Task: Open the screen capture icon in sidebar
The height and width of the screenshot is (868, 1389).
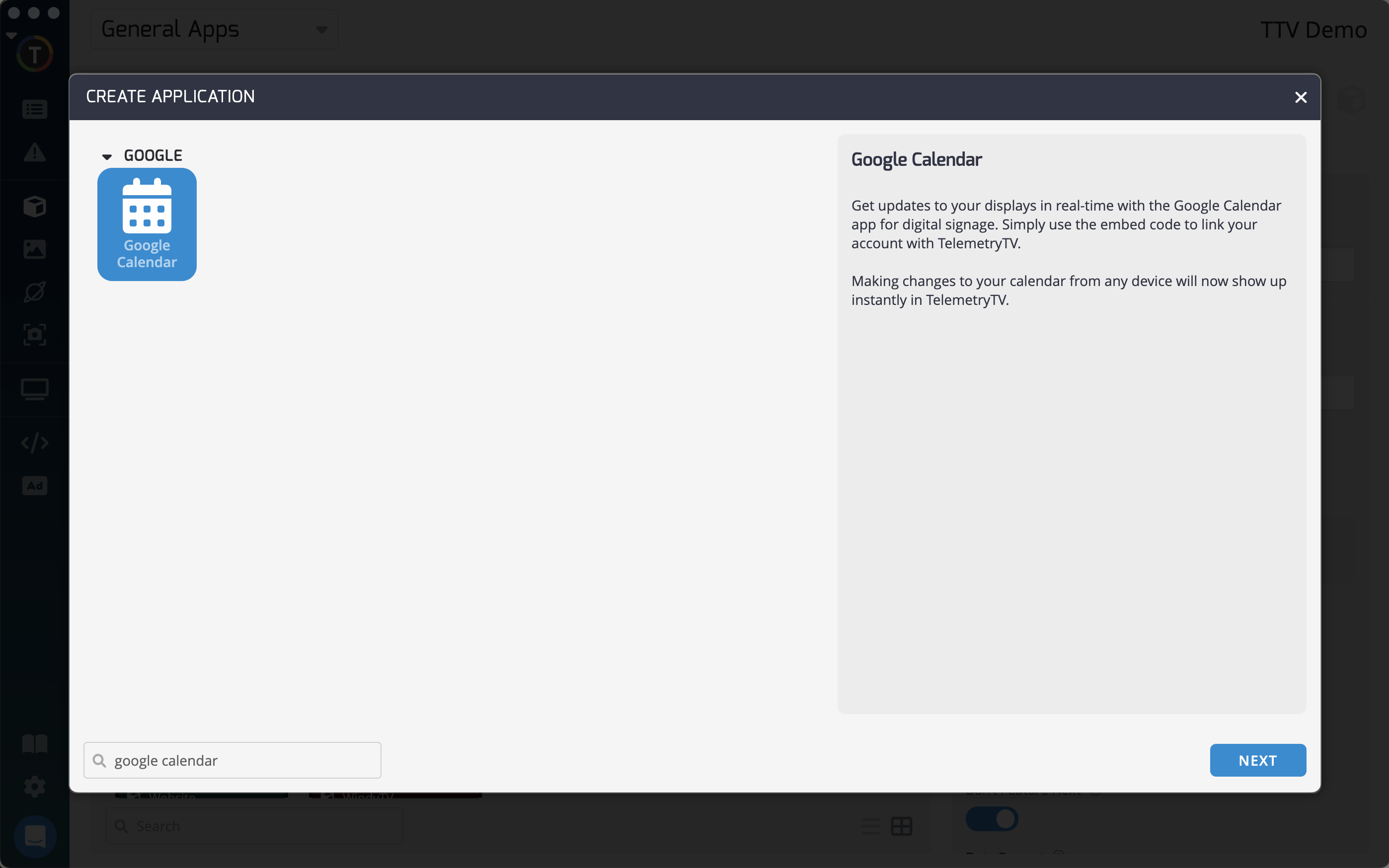Action: pos(34,335)
